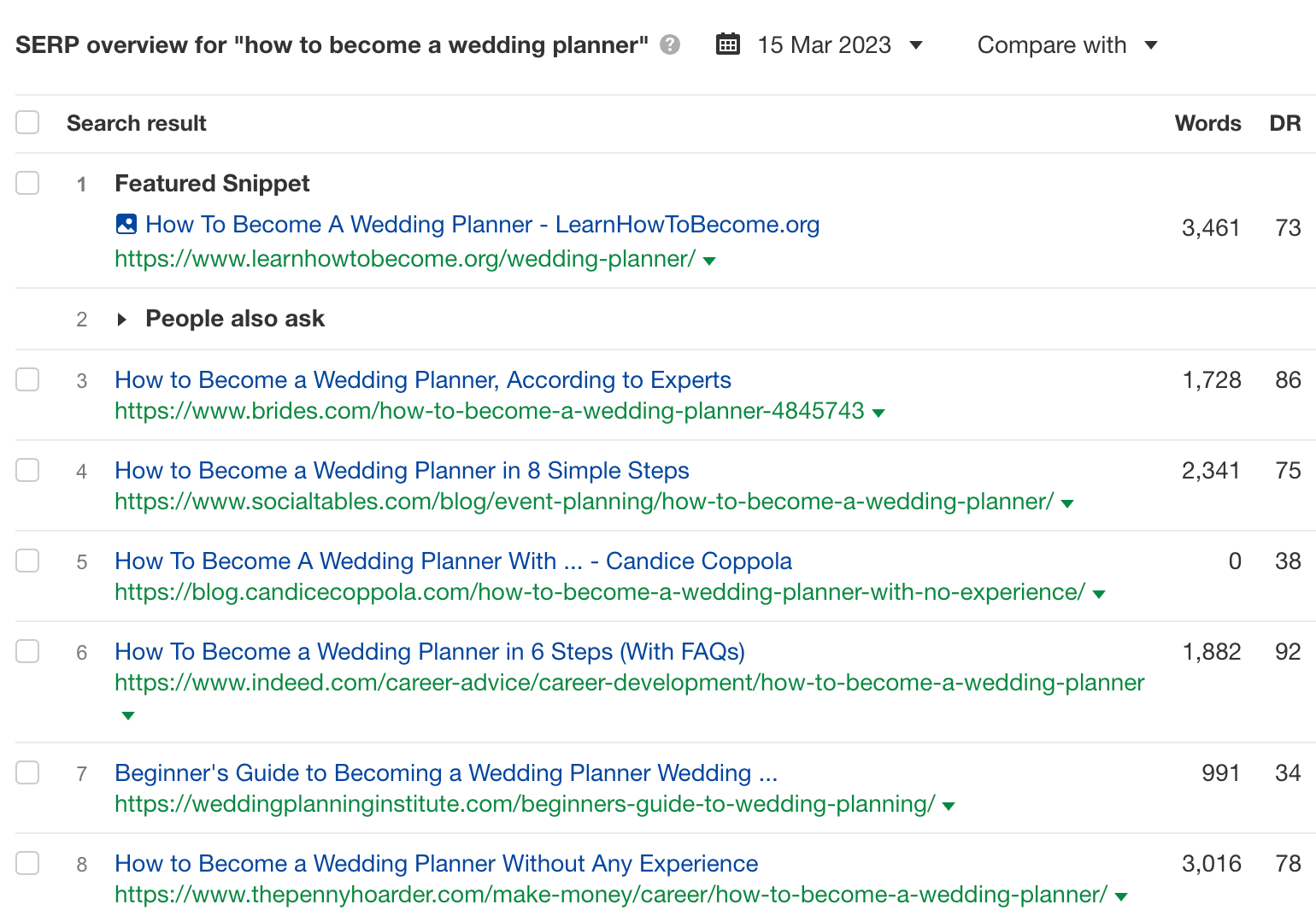Click the Search result column header
The image size is (1316, 916).
pos(136,122)
